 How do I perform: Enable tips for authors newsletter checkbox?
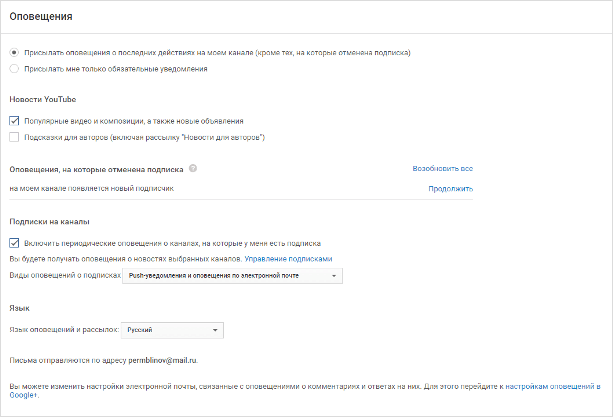[x=14, y=137]
